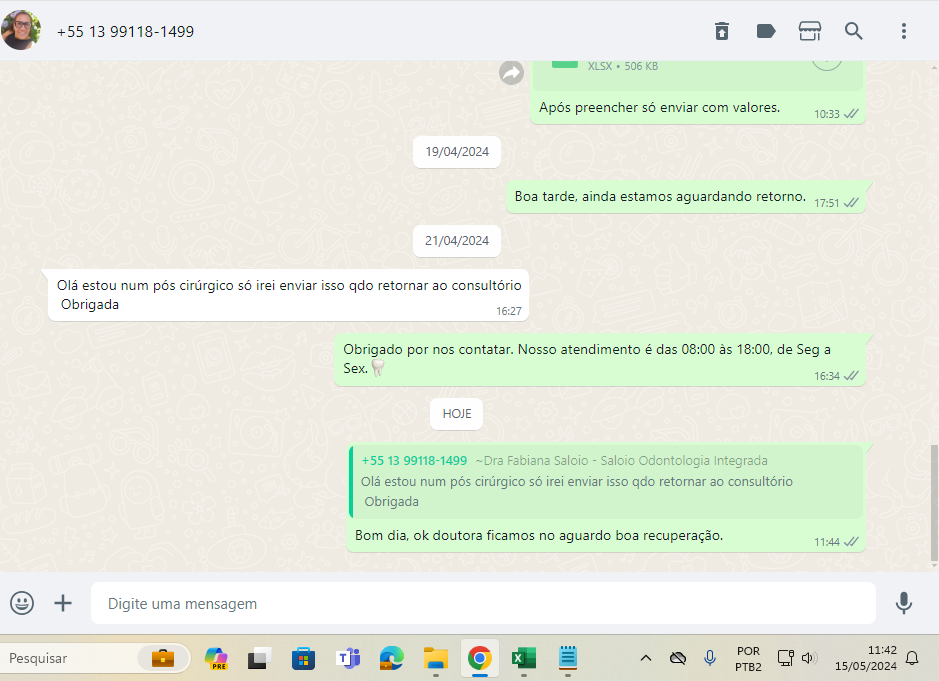Open network status tray icon
Screen dimensions: 939x681
785,658
